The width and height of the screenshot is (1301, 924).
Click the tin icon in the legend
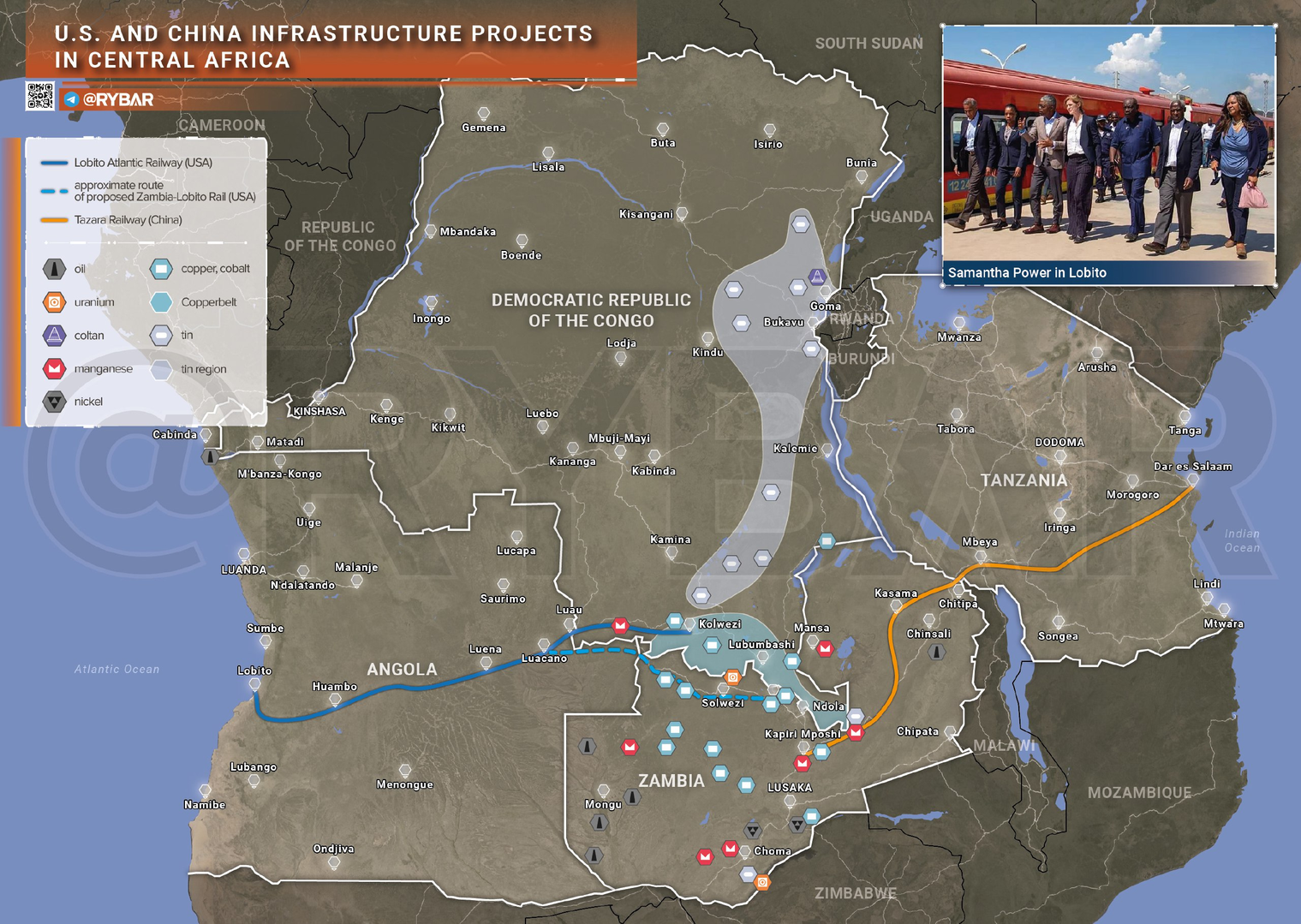pyautogui.click(x=161, y=336)
